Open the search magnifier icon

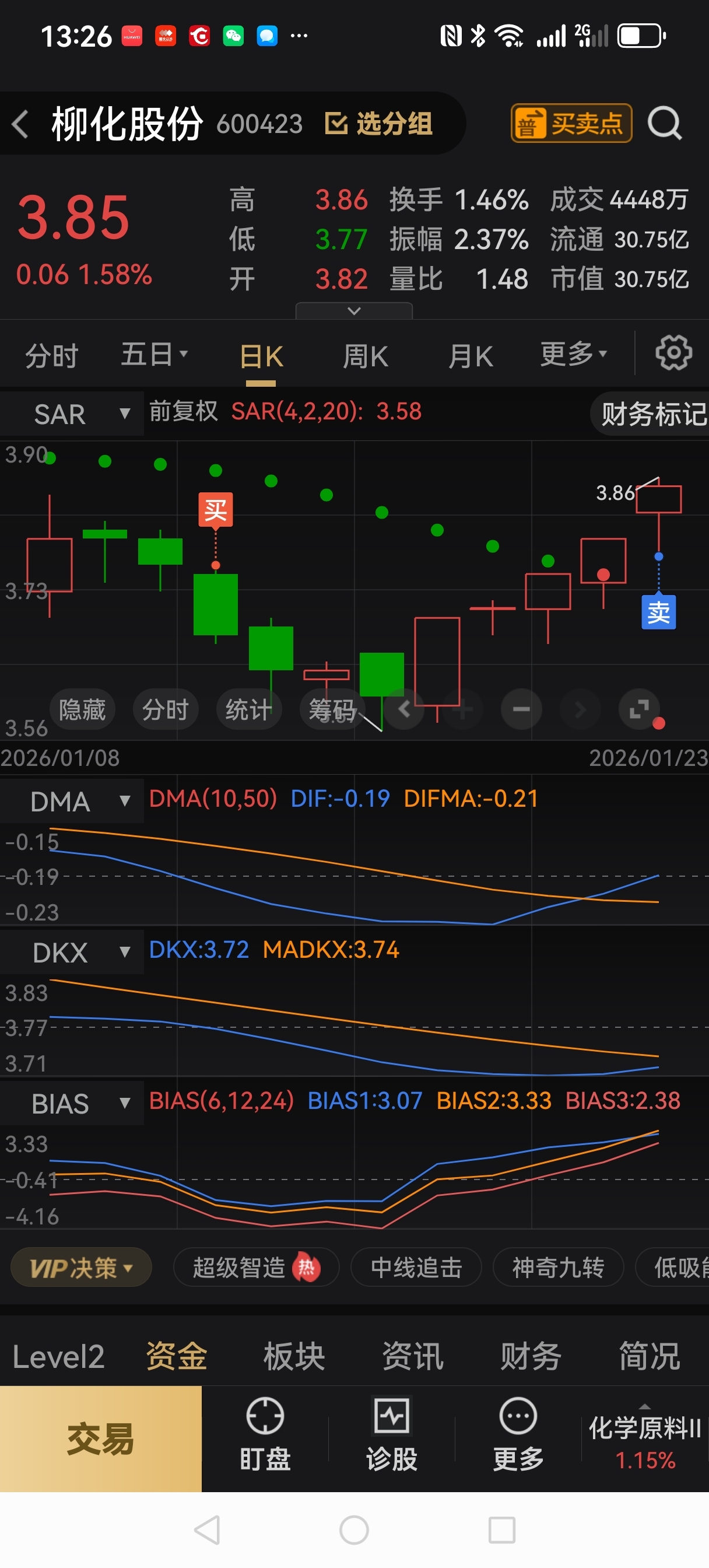(665, 124)
